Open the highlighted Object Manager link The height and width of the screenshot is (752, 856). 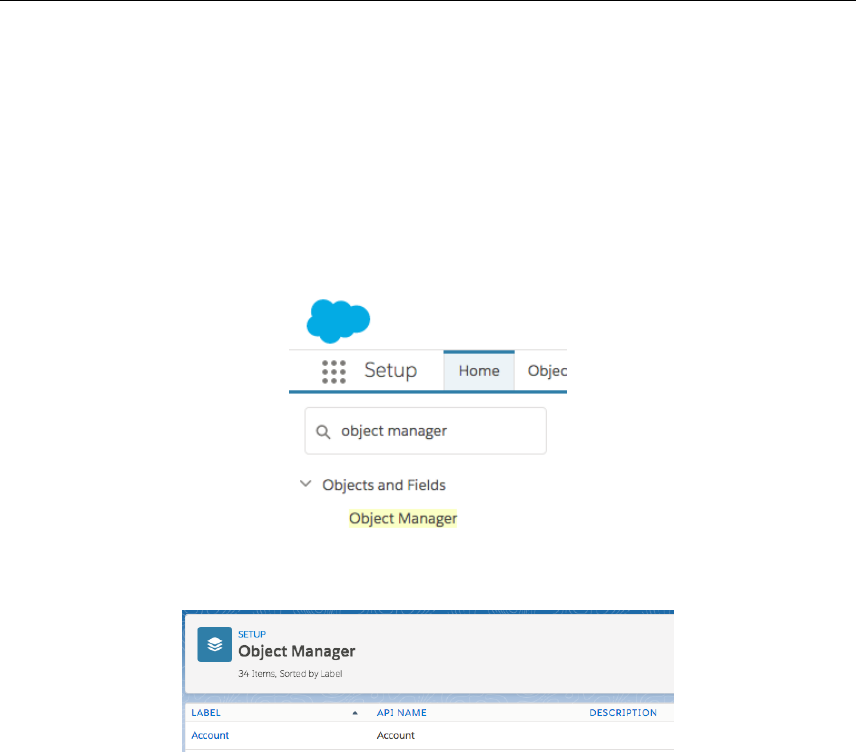[x=403, y=518]
